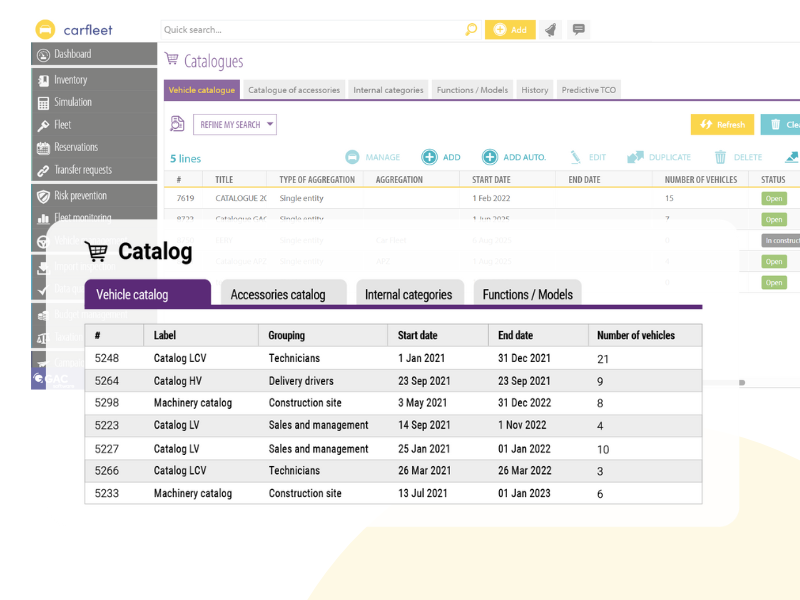
Task: Open Inventory in the sidebar
Action: coord(70,80)
